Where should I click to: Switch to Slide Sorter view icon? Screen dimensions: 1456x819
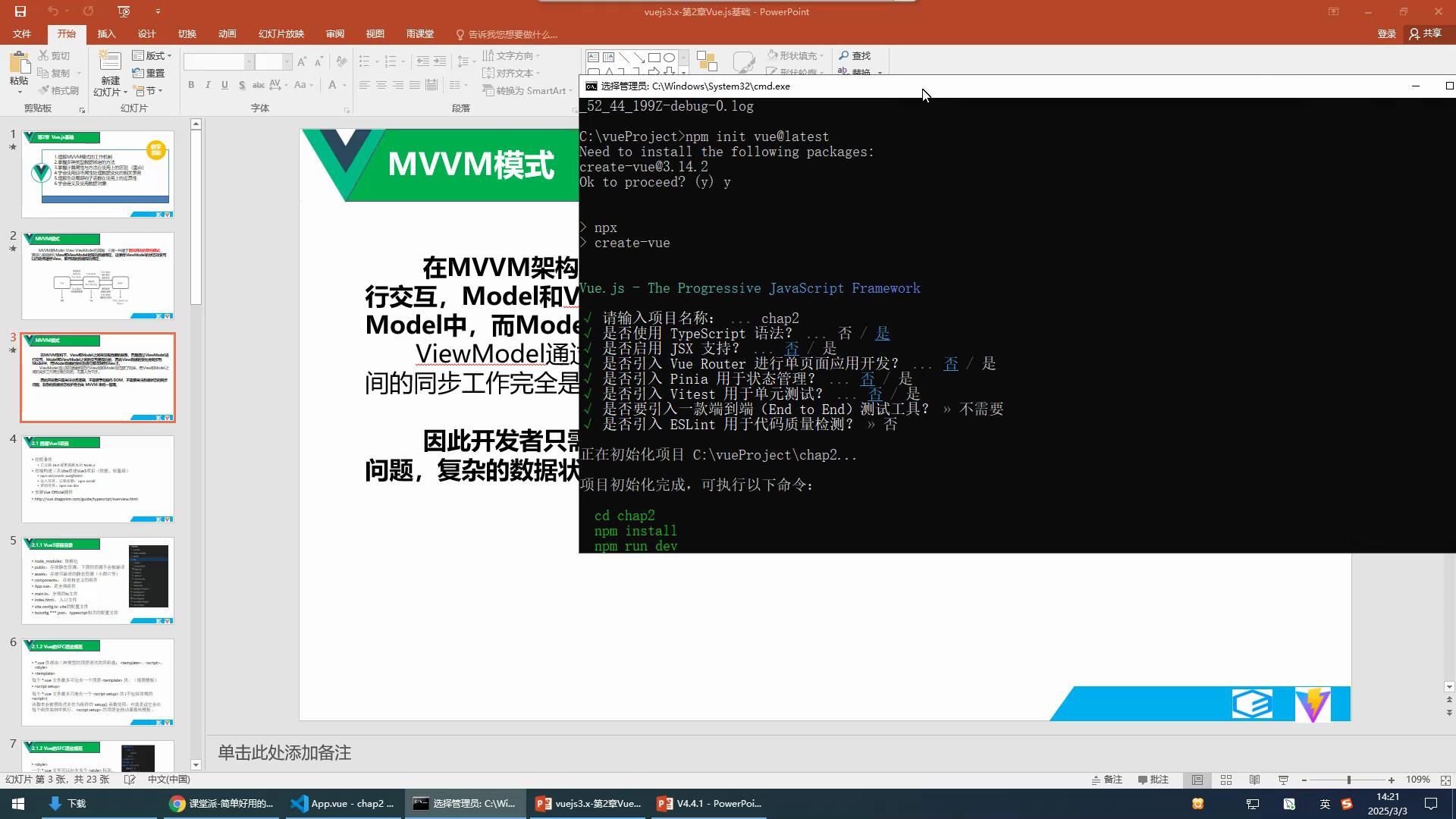pyautogui.click(x=1226, y=780)
